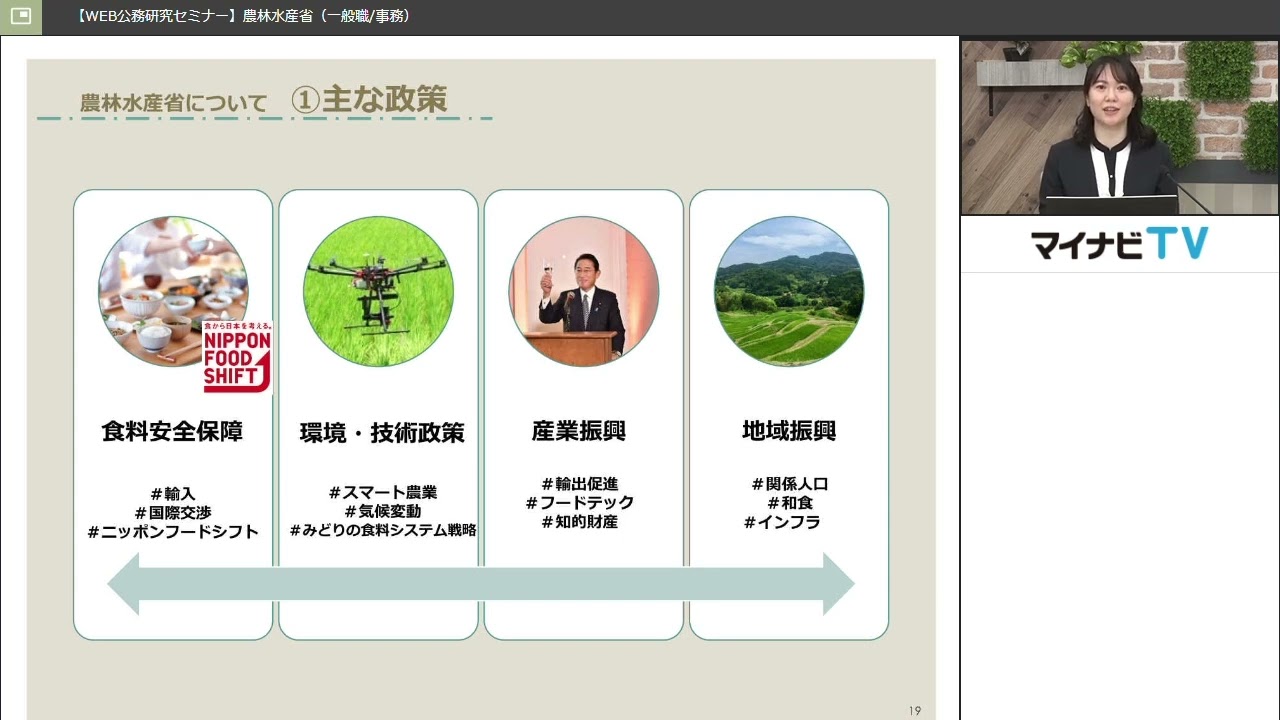Click the マイナビTV logo
The image size is (1280, 720).
[x=1119, y=244]
